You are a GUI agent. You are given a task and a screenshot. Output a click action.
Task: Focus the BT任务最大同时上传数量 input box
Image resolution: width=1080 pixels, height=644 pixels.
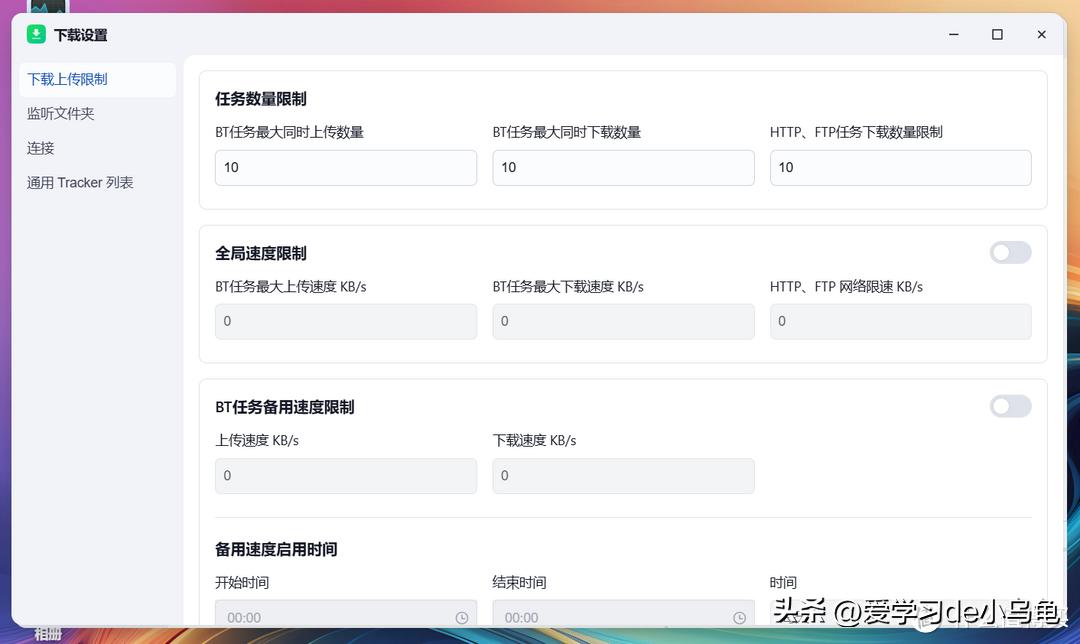[345, 168]
